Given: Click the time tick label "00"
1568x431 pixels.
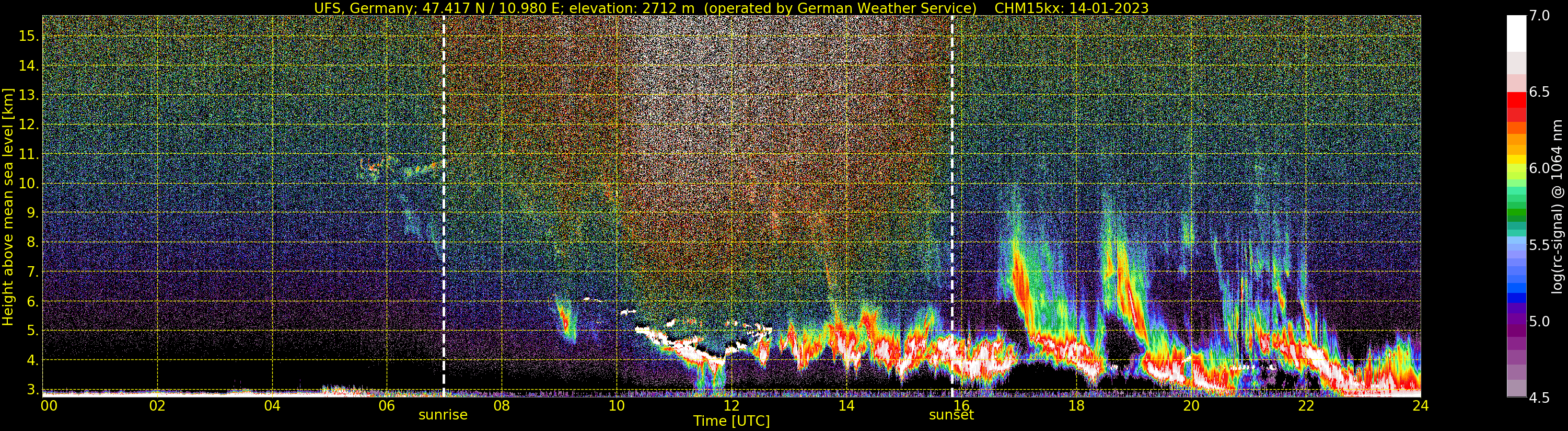Looking at the screenshot, I should (x=49, y=406).
